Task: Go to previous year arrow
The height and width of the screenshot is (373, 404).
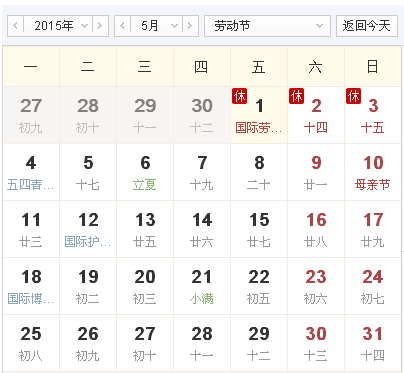Action: pyautogui.click(x=15, y=26)
